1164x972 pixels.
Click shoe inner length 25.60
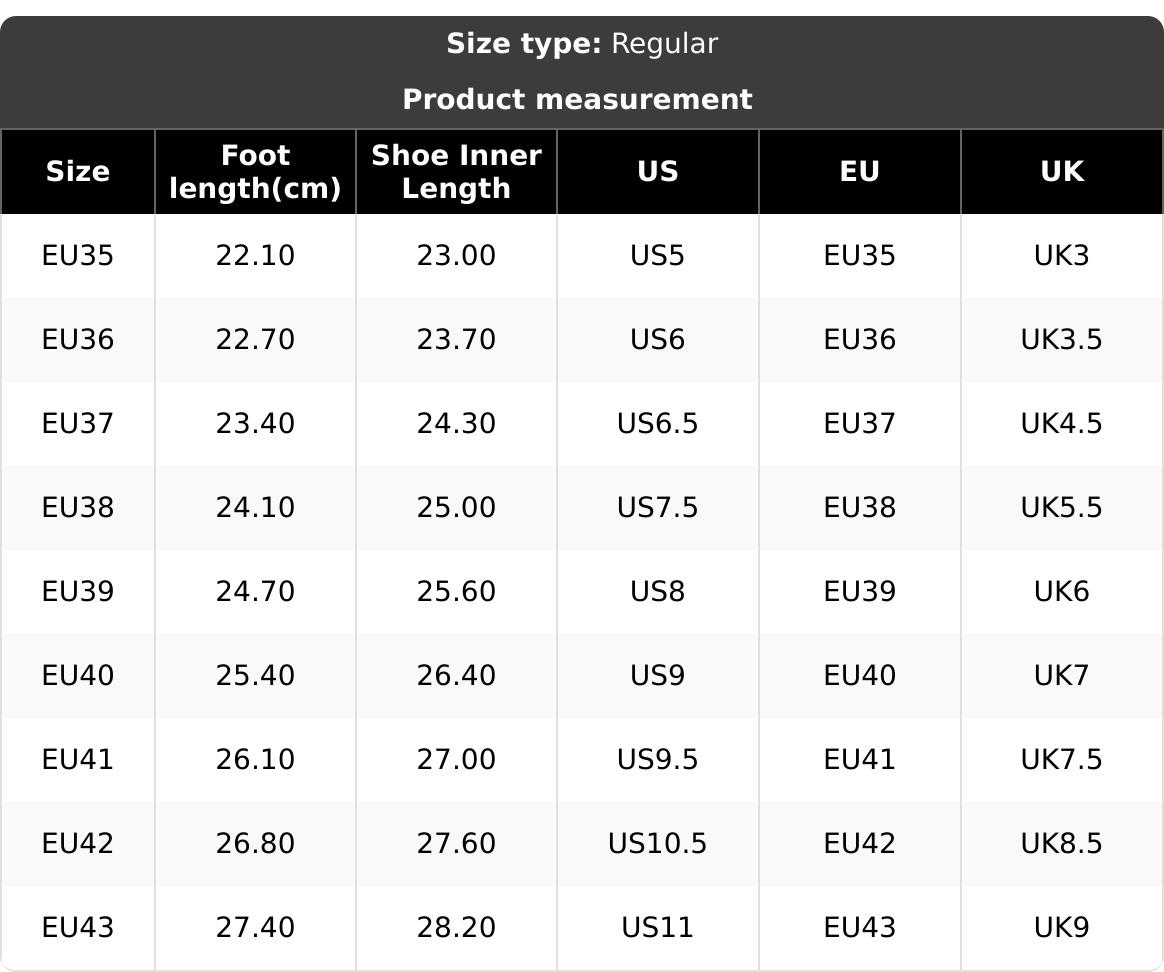point(456,592)
